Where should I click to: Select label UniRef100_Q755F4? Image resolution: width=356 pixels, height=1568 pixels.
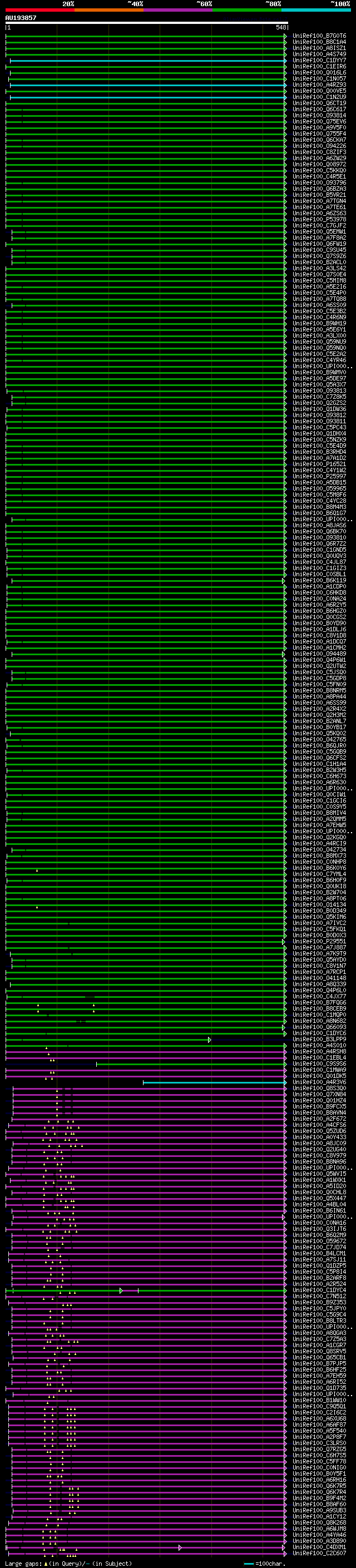pos(319,133)
